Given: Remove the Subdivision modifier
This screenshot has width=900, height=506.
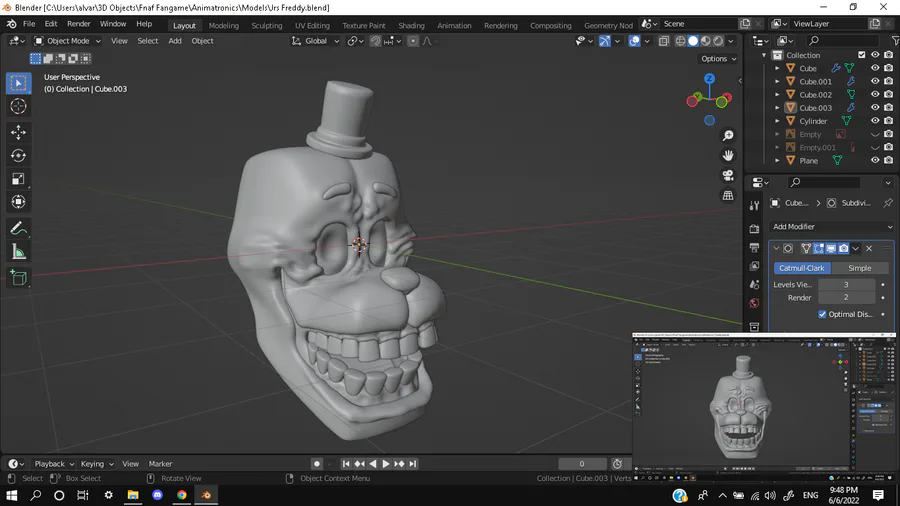Looking at the screenshot, I should click(x=869, y=248).
